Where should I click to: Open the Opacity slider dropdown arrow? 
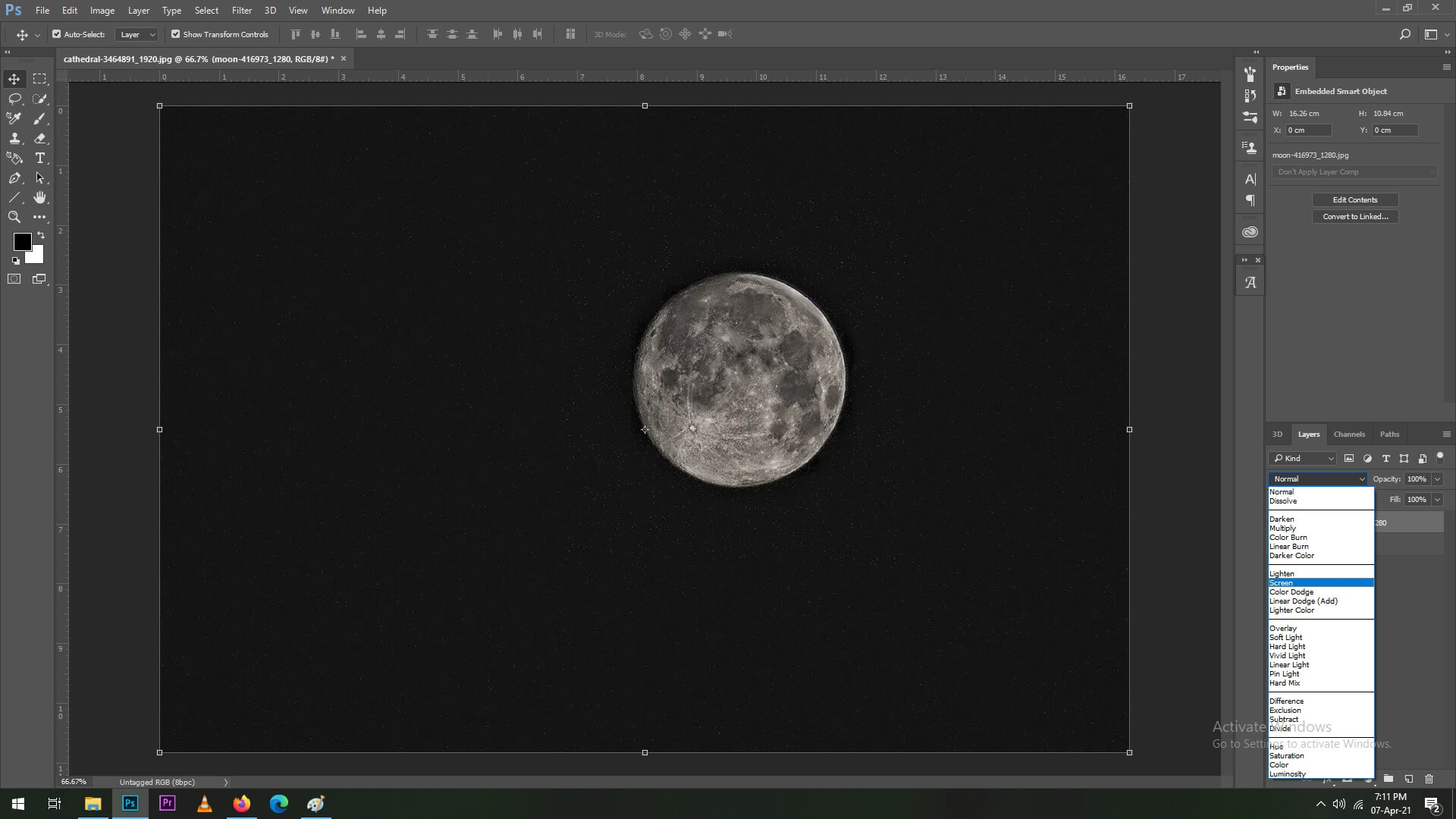tap(1437, 479)
